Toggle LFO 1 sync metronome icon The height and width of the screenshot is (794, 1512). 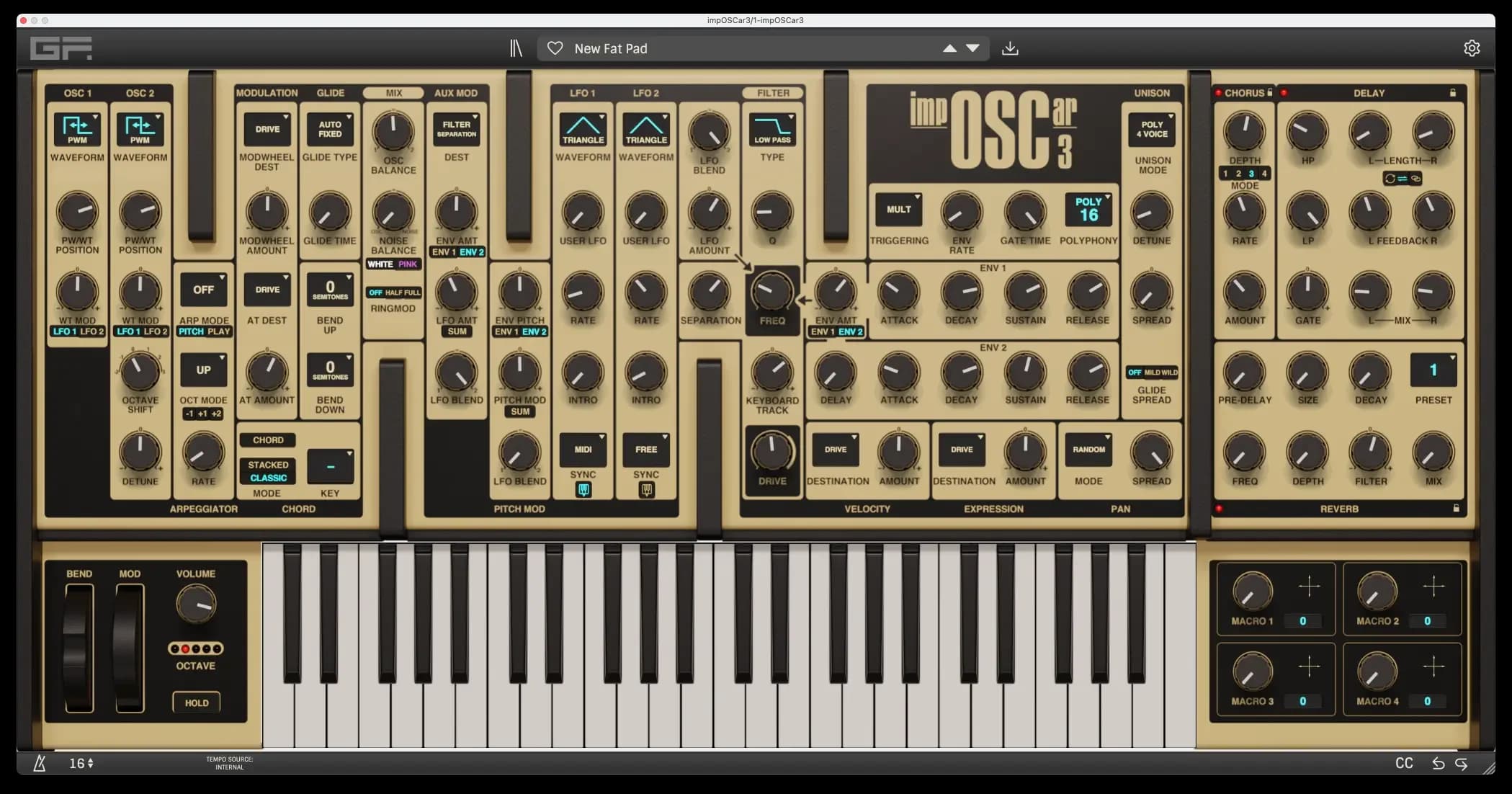[x=583, y=490]
